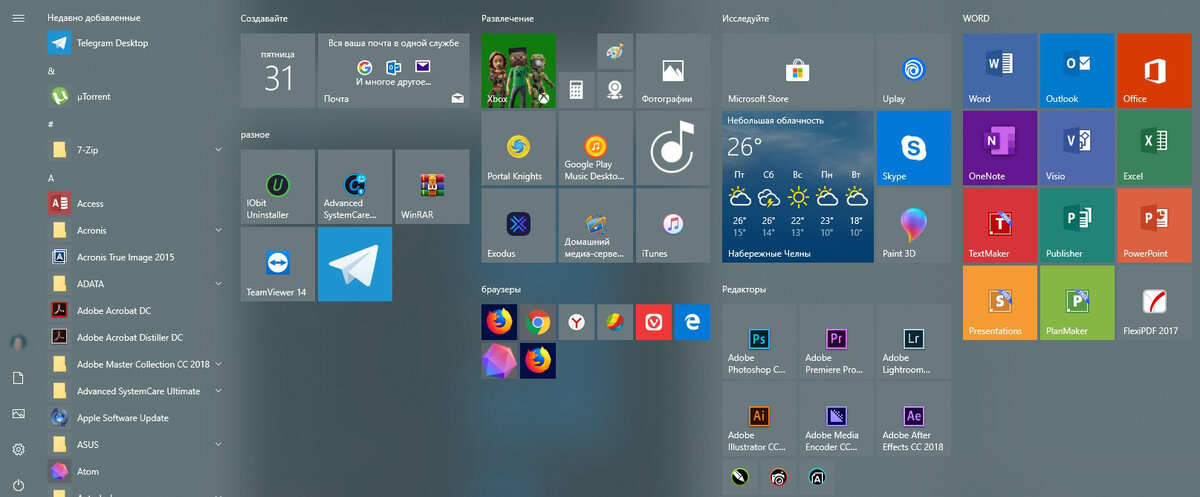The height and width of the screenshot is (497, 1200).
Task: Launch Adobe Illustrator tile
Action: pos(759,419)
